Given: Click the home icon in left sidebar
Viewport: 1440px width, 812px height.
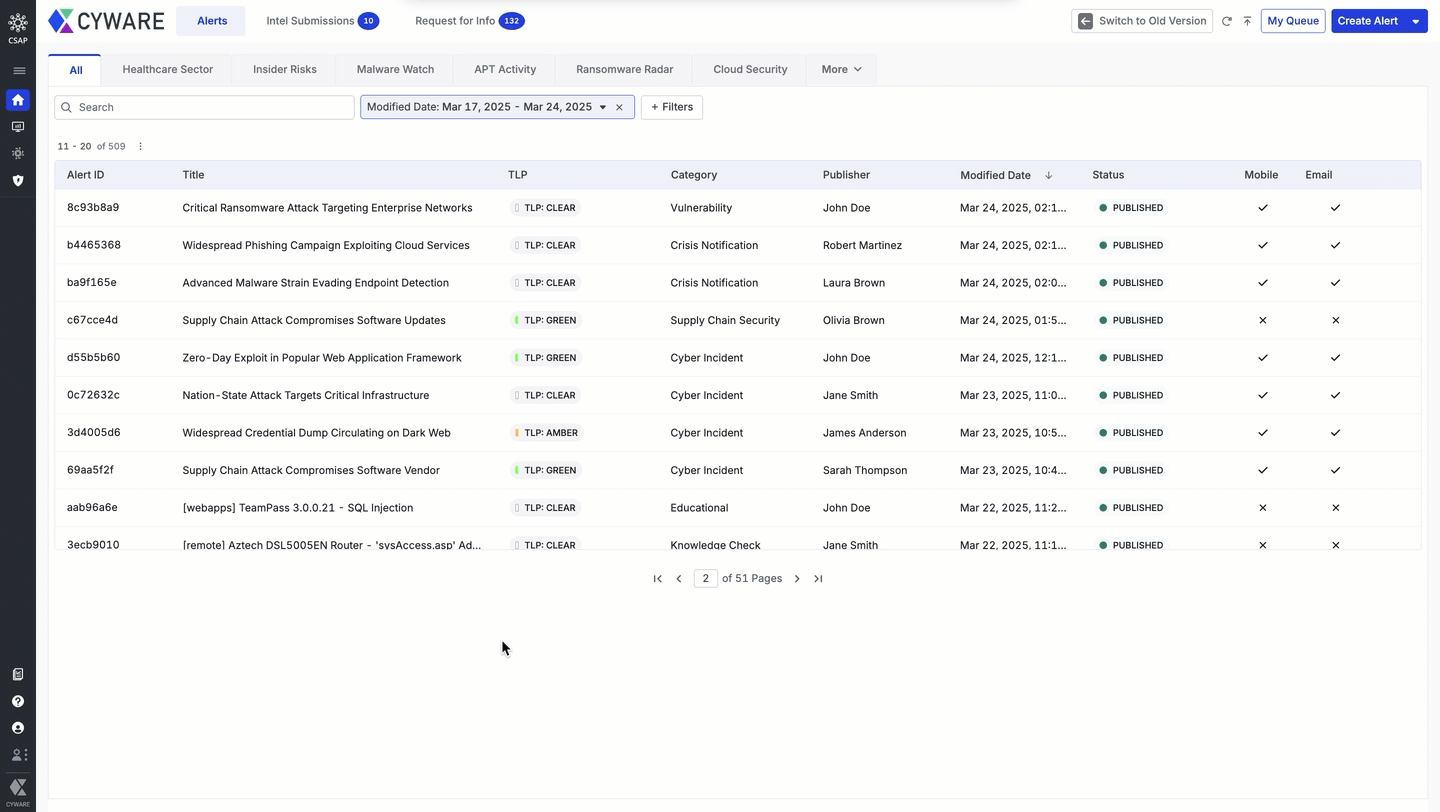Looking at the screenshot, I should tap(18, 100).
